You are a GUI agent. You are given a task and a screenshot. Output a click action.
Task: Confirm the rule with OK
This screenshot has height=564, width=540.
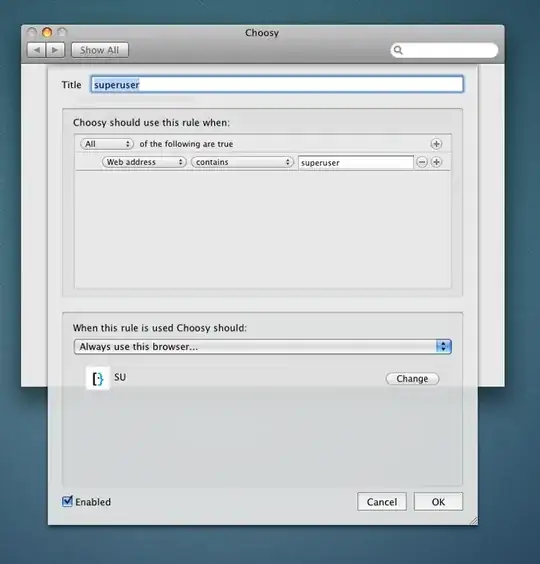[x=438, y=502]
